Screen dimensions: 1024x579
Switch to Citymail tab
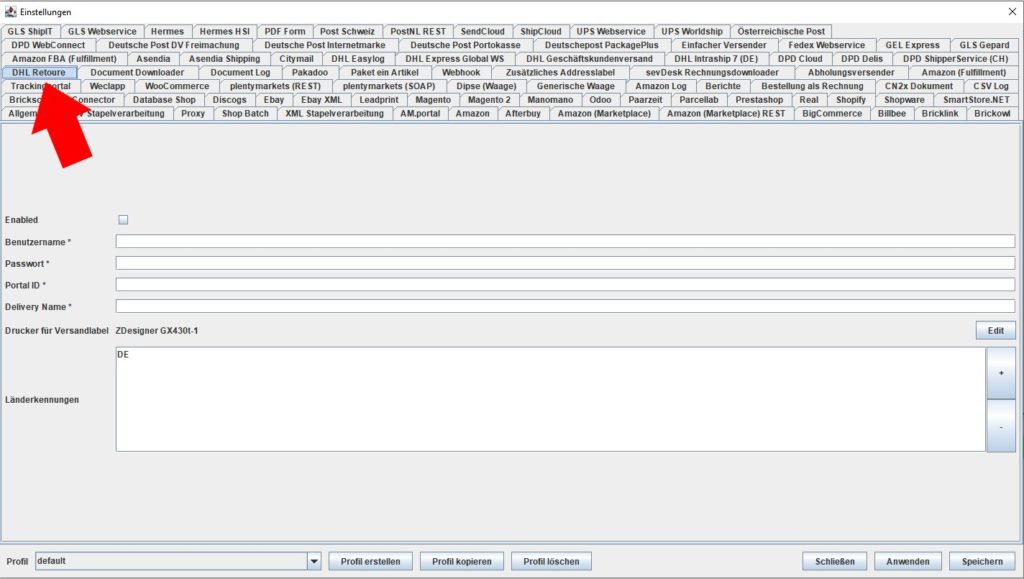pyautogui.click(x=296, y=59)
